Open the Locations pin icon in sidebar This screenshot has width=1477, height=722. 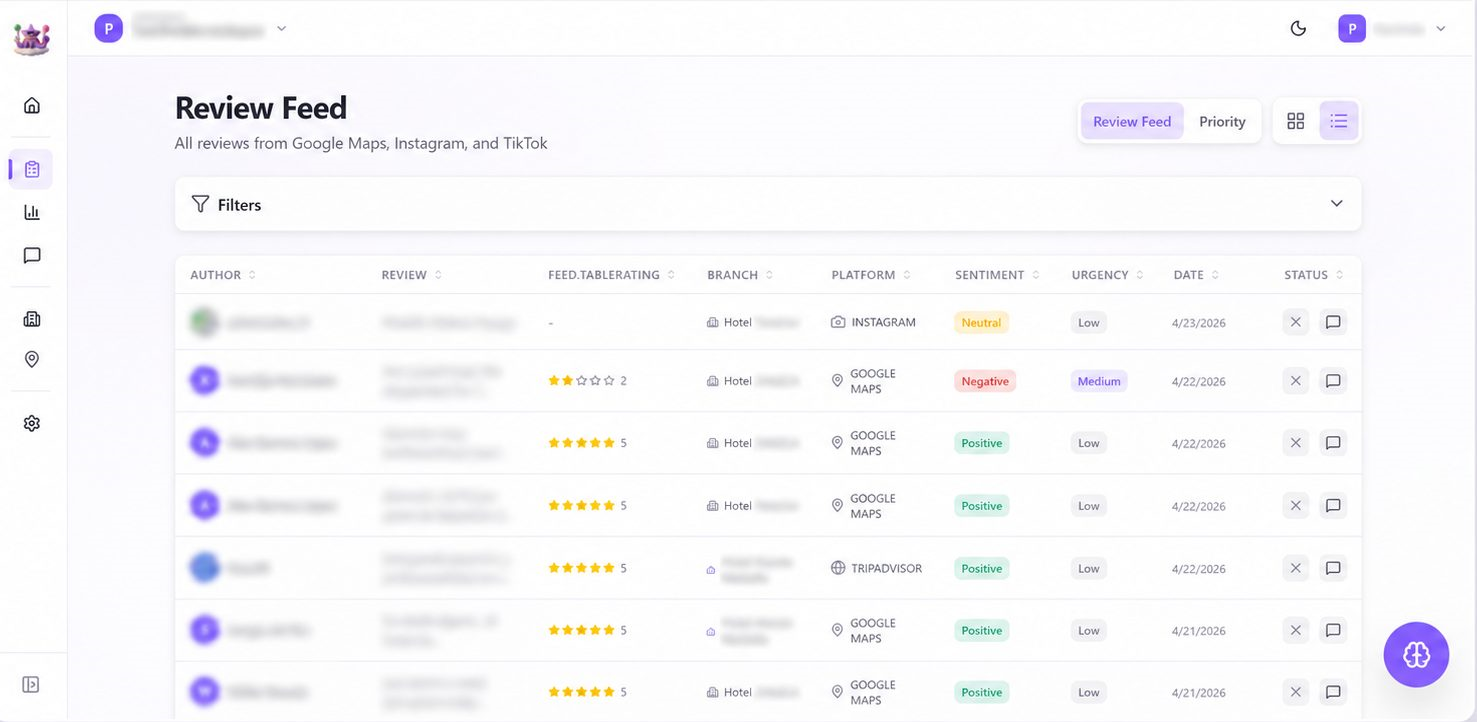[x=32, y=359]
